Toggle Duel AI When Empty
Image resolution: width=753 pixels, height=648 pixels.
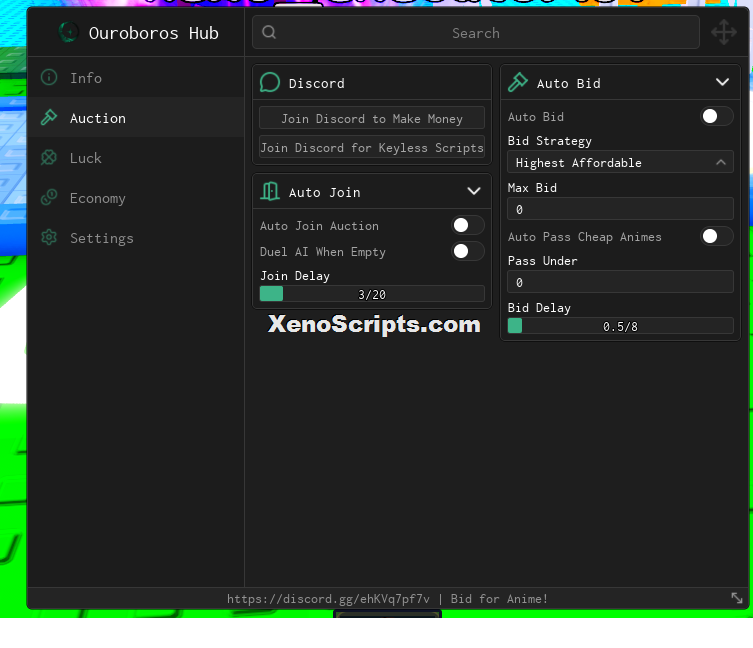[468, 251]
